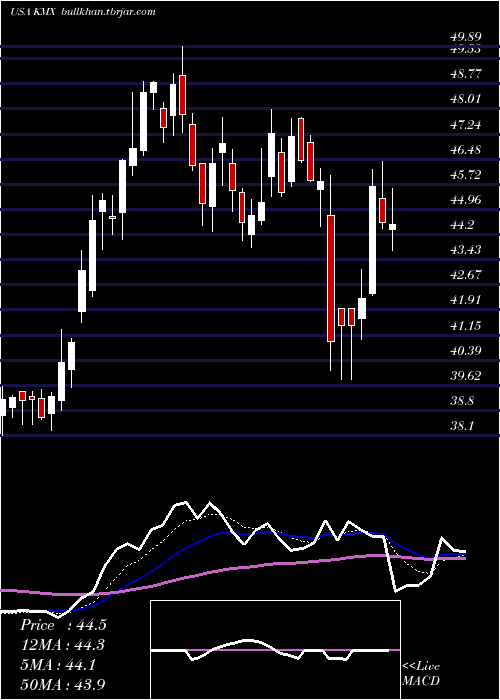Click the 45.72 price level label

pyautogui.click(x=467, y=175)
